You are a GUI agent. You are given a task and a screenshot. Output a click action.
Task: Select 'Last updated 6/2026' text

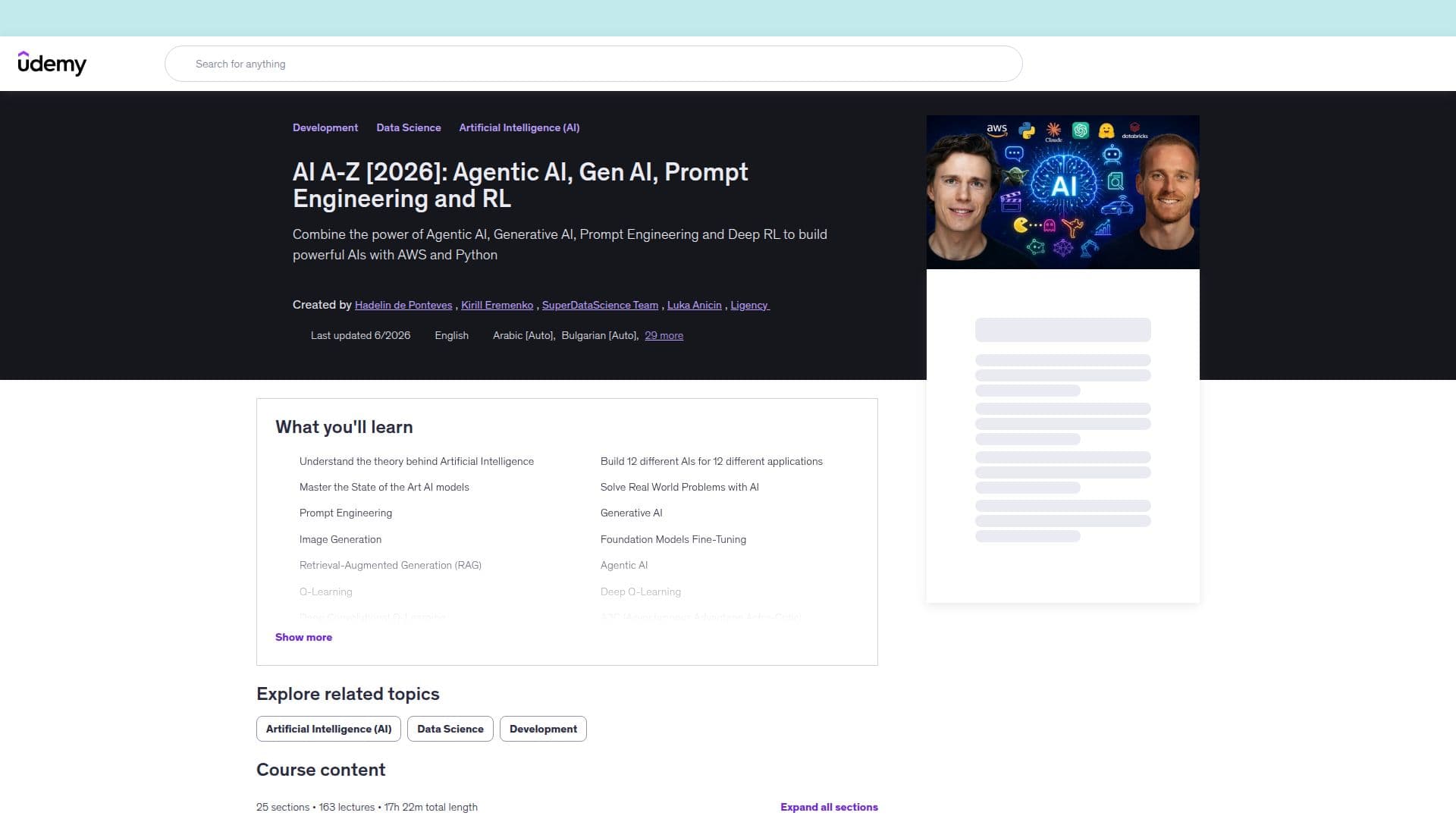[x=360, y=335]
